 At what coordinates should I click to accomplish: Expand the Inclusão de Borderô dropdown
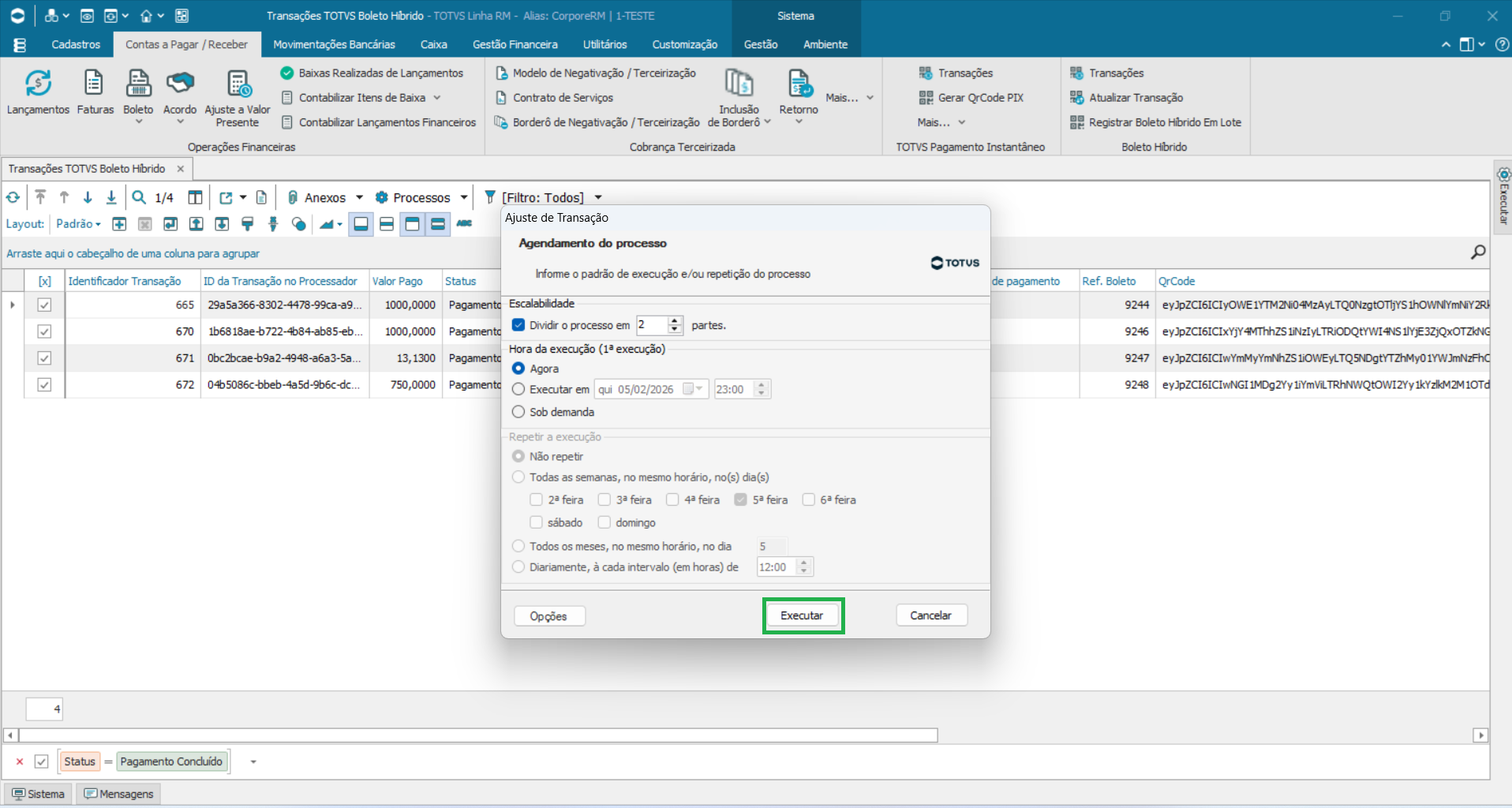point(767,122)
